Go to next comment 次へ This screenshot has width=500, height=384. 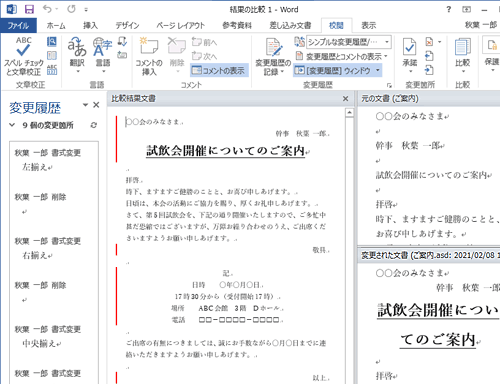coord(204,56)
